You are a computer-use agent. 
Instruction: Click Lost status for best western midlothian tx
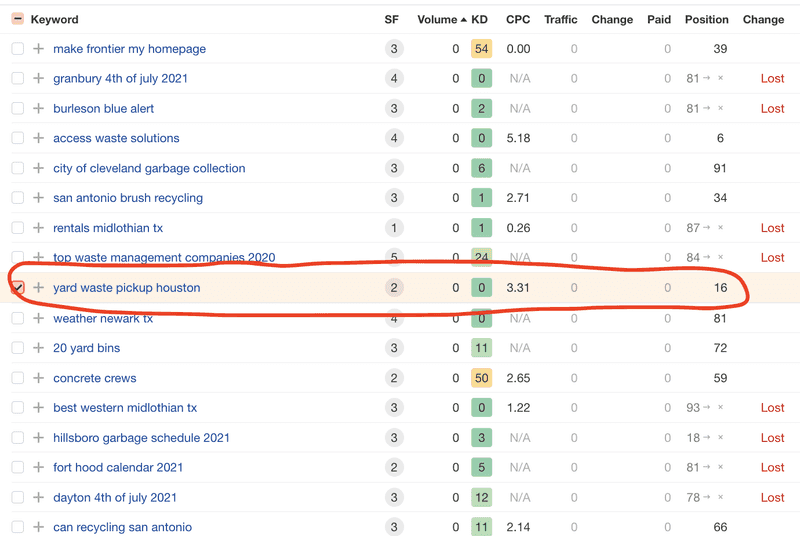772,407
